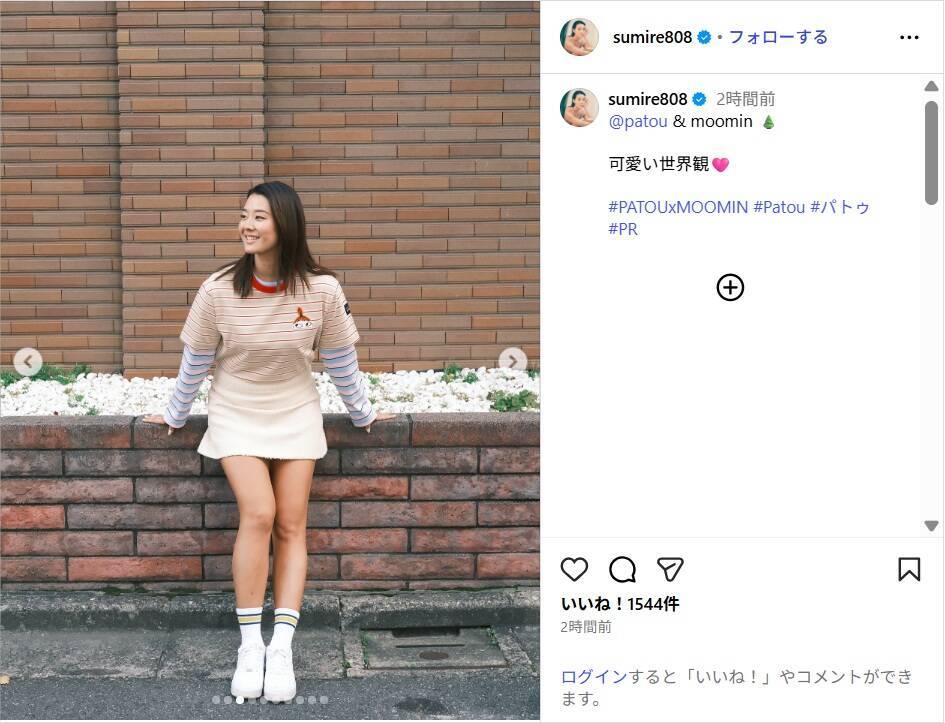Click the フォローする follow button
Viewport: 945px width, 723px height.
pos(778,37)
